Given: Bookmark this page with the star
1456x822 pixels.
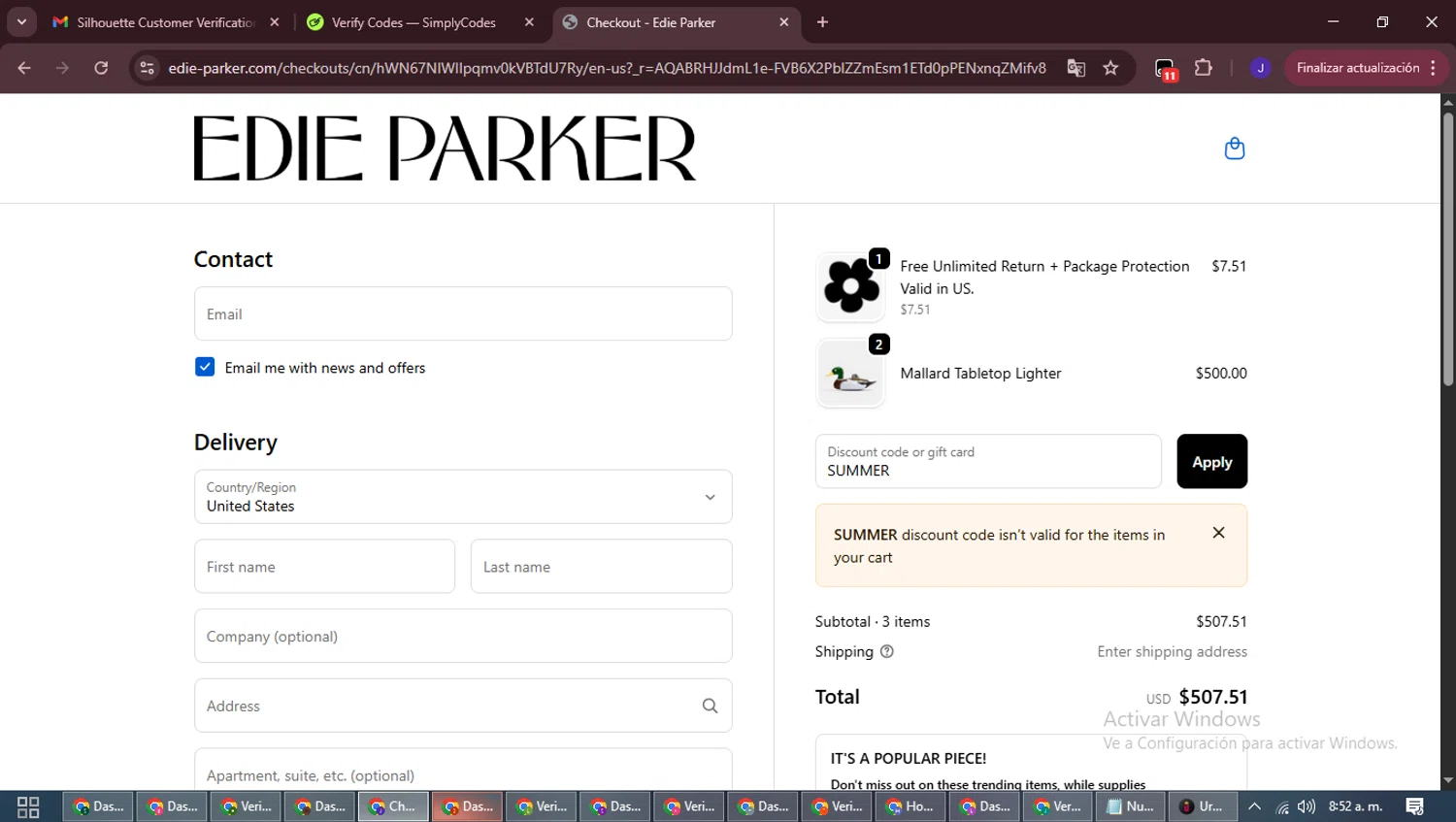Looking at the screenshot, I should point(1110,68).
